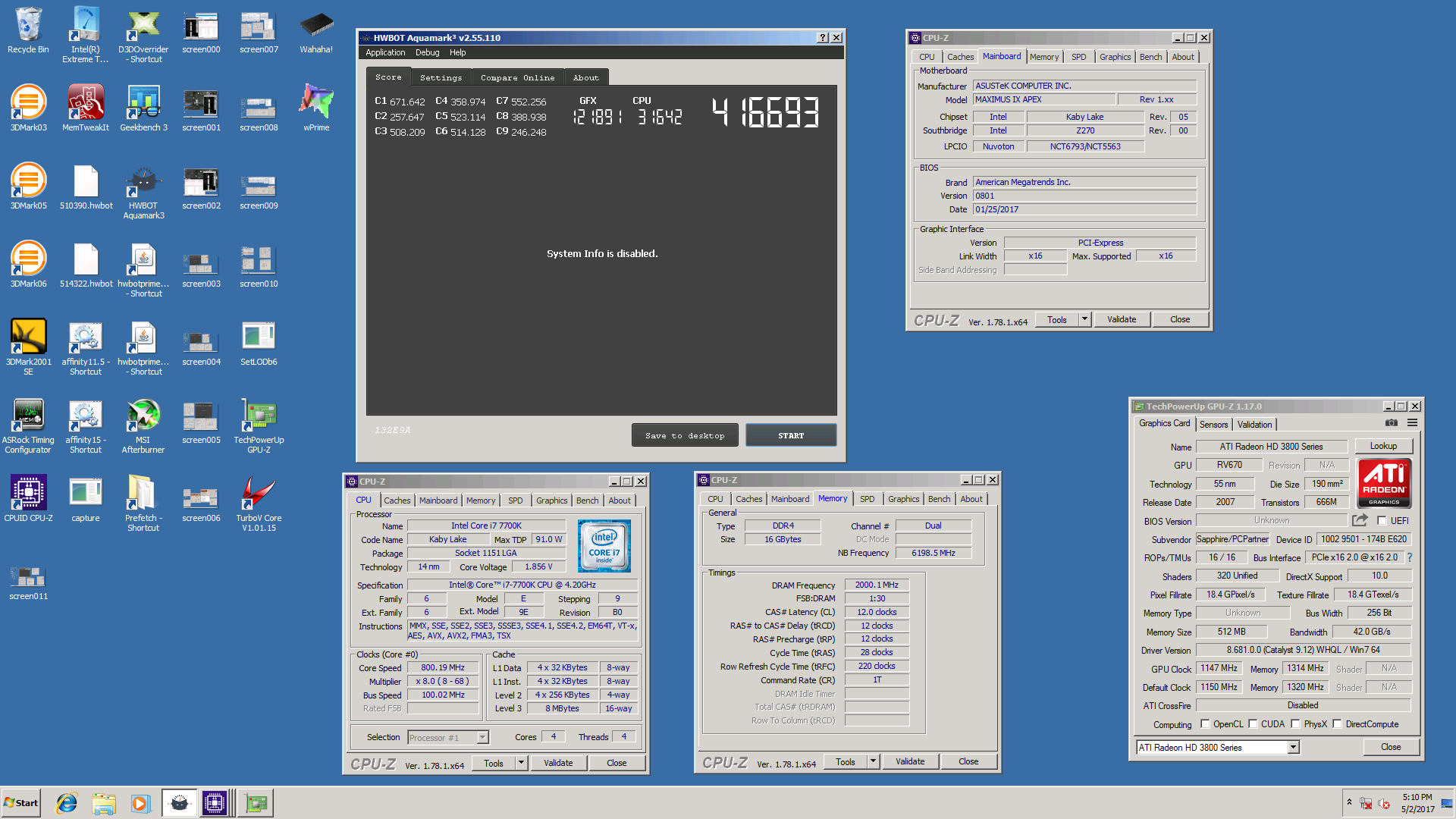
Task: Click Tools button in CPU tab CPU-Z window
Action: click(494, 763)
